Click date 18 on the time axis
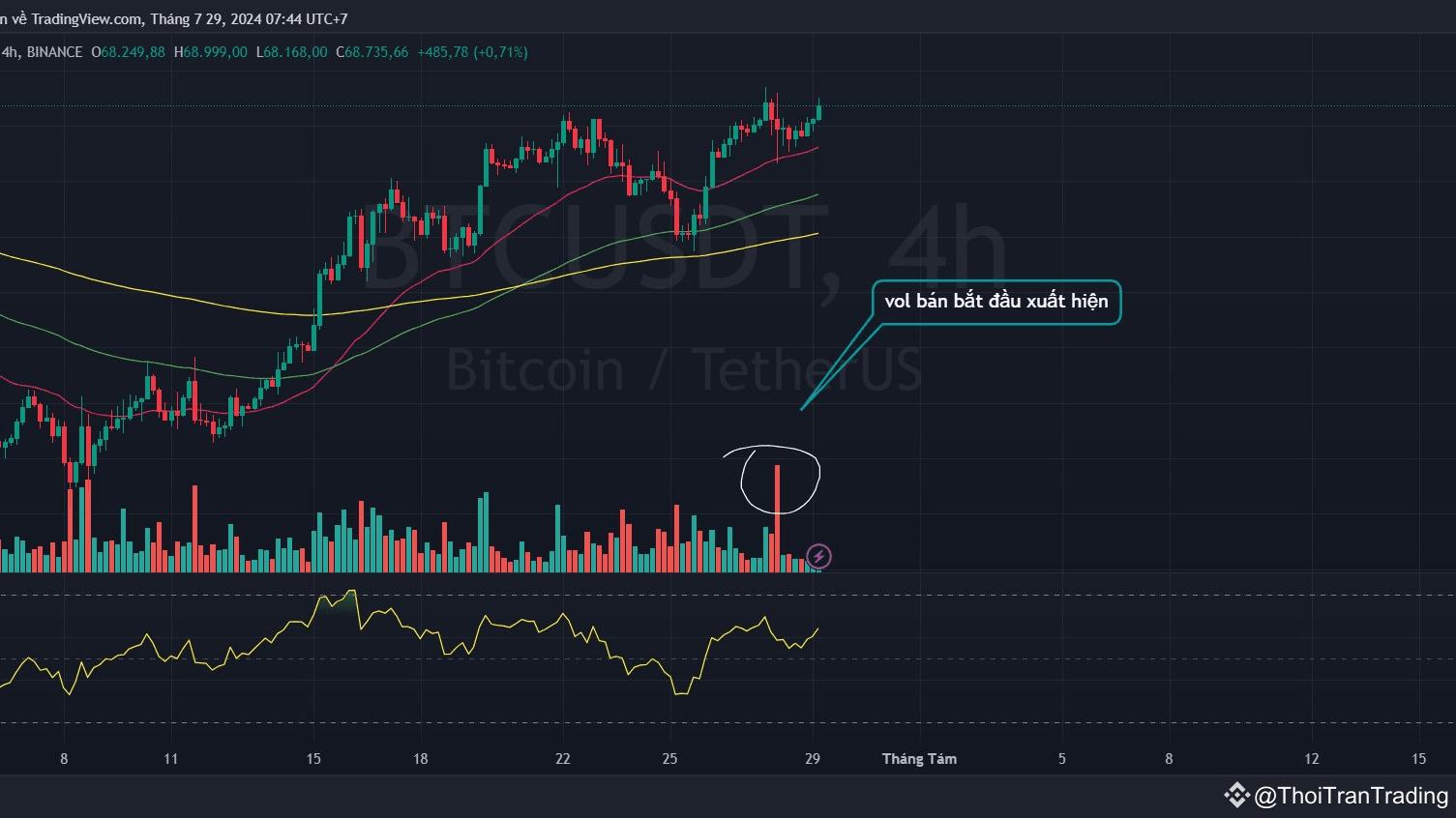This screenshot has height=818, width=1456. [420, 759]
